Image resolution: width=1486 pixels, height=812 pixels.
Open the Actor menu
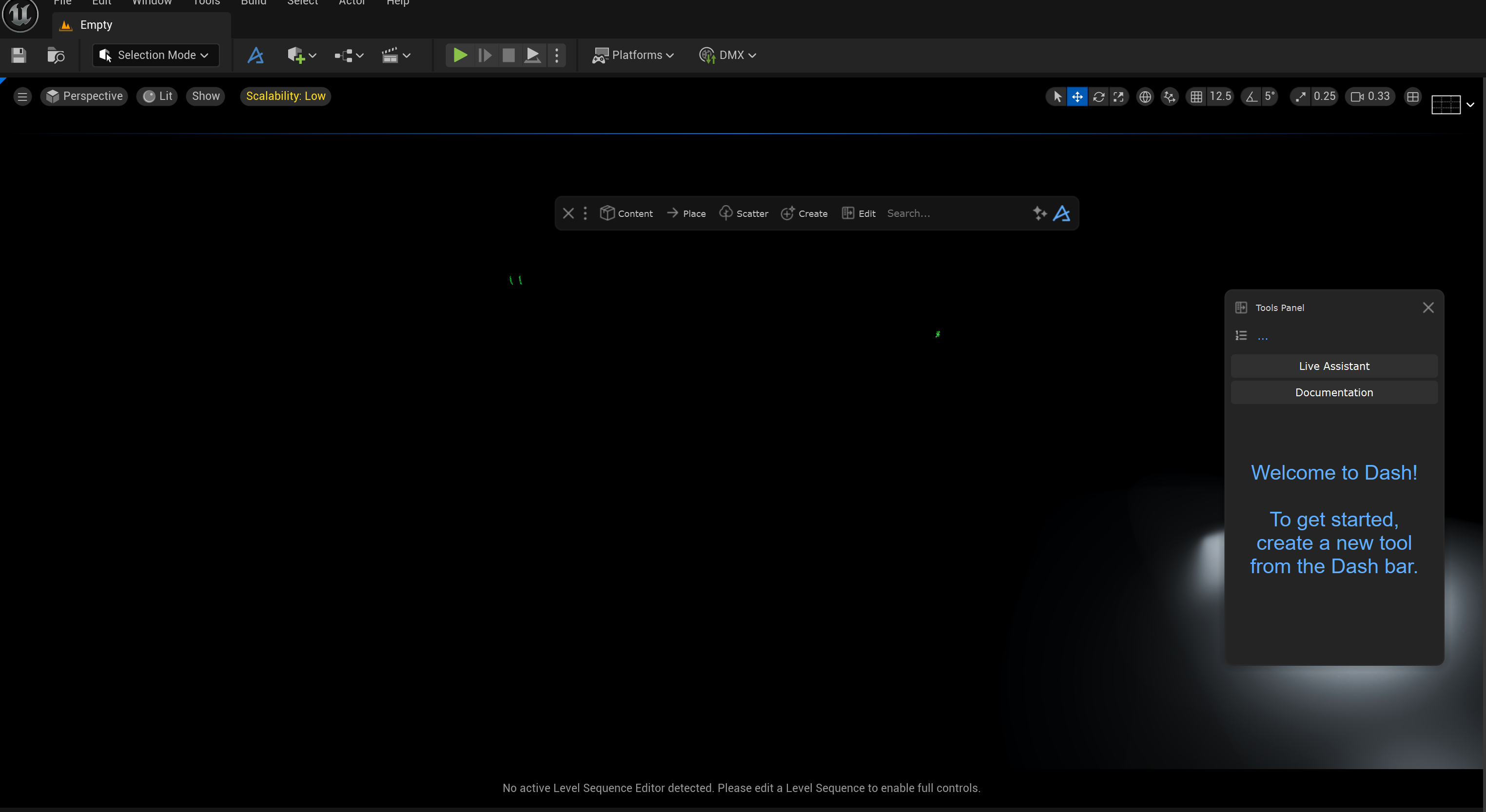tap(352, 3)
